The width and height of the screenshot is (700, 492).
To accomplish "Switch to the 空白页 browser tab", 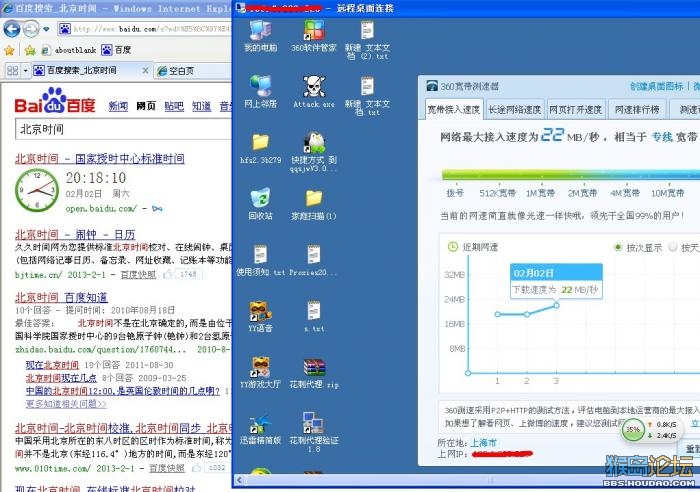I will (x=192, y=71).
